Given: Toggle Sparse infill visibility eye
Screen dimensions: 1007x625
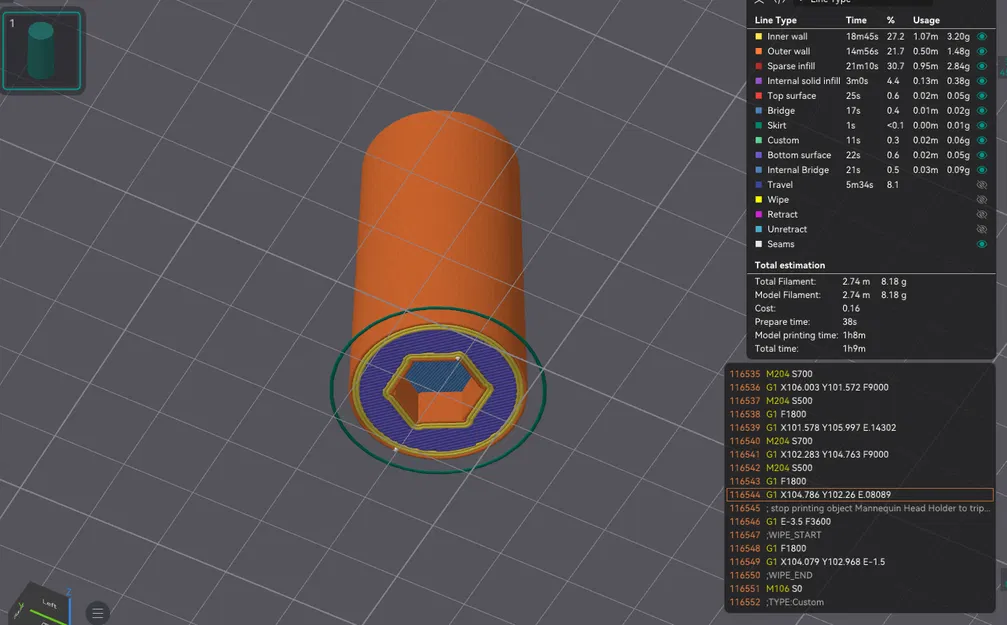Looking at the screenshot, I should (x=981, y=66).
